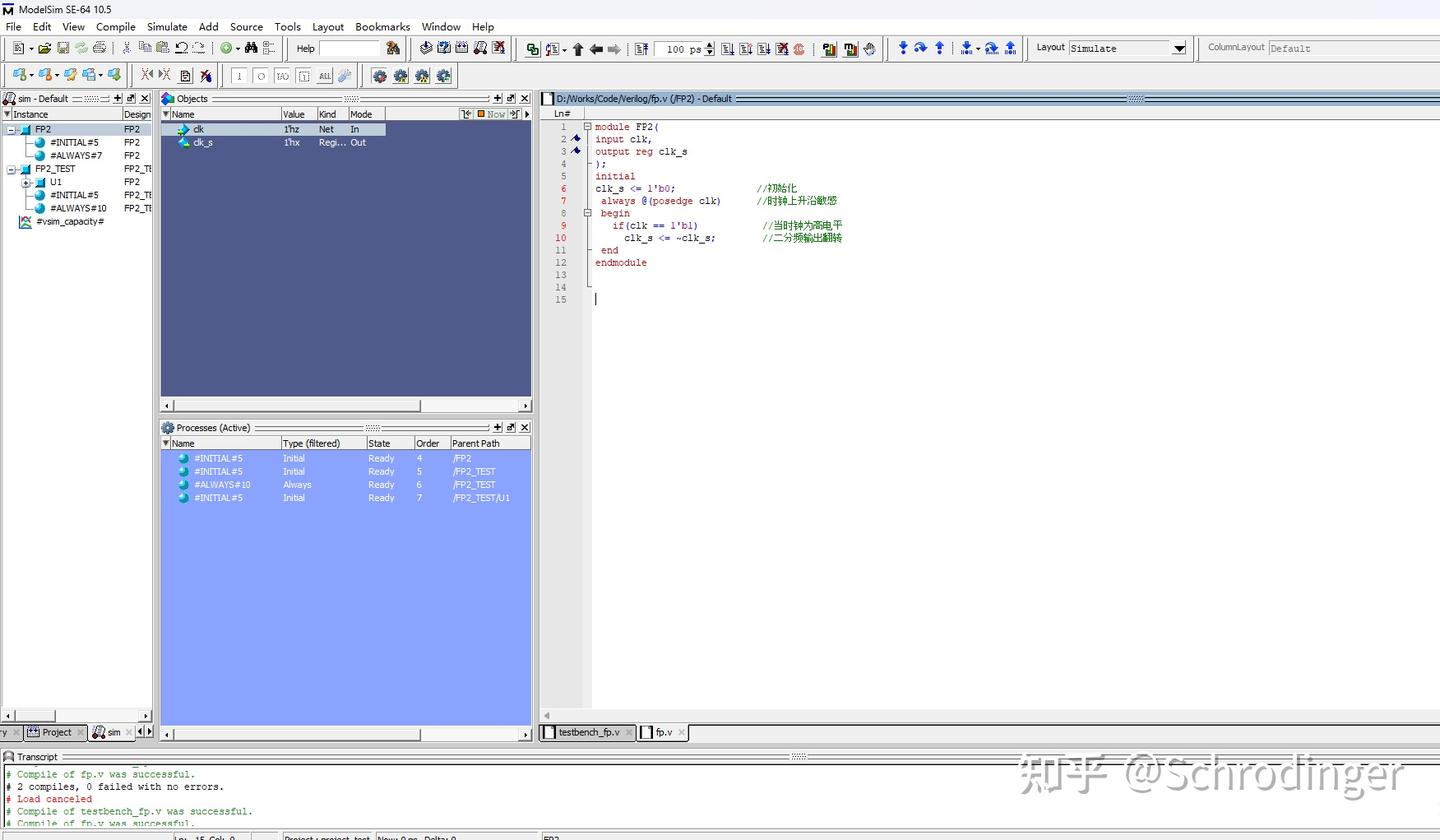Expand the U1 instance node
The image size is (1440, 840).
26,182
